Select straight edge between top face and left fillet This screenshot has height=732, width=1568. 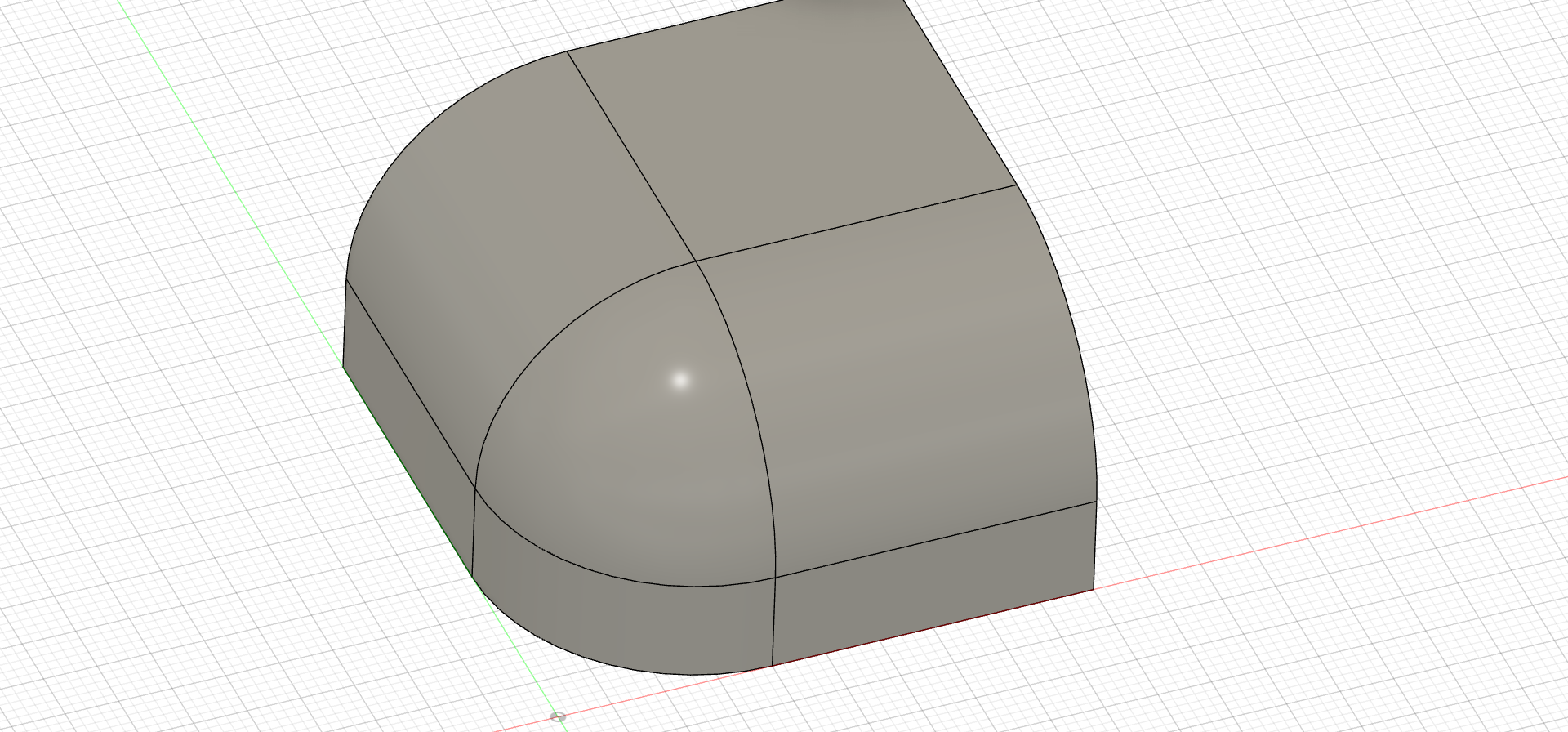click(x=631, y=155)
